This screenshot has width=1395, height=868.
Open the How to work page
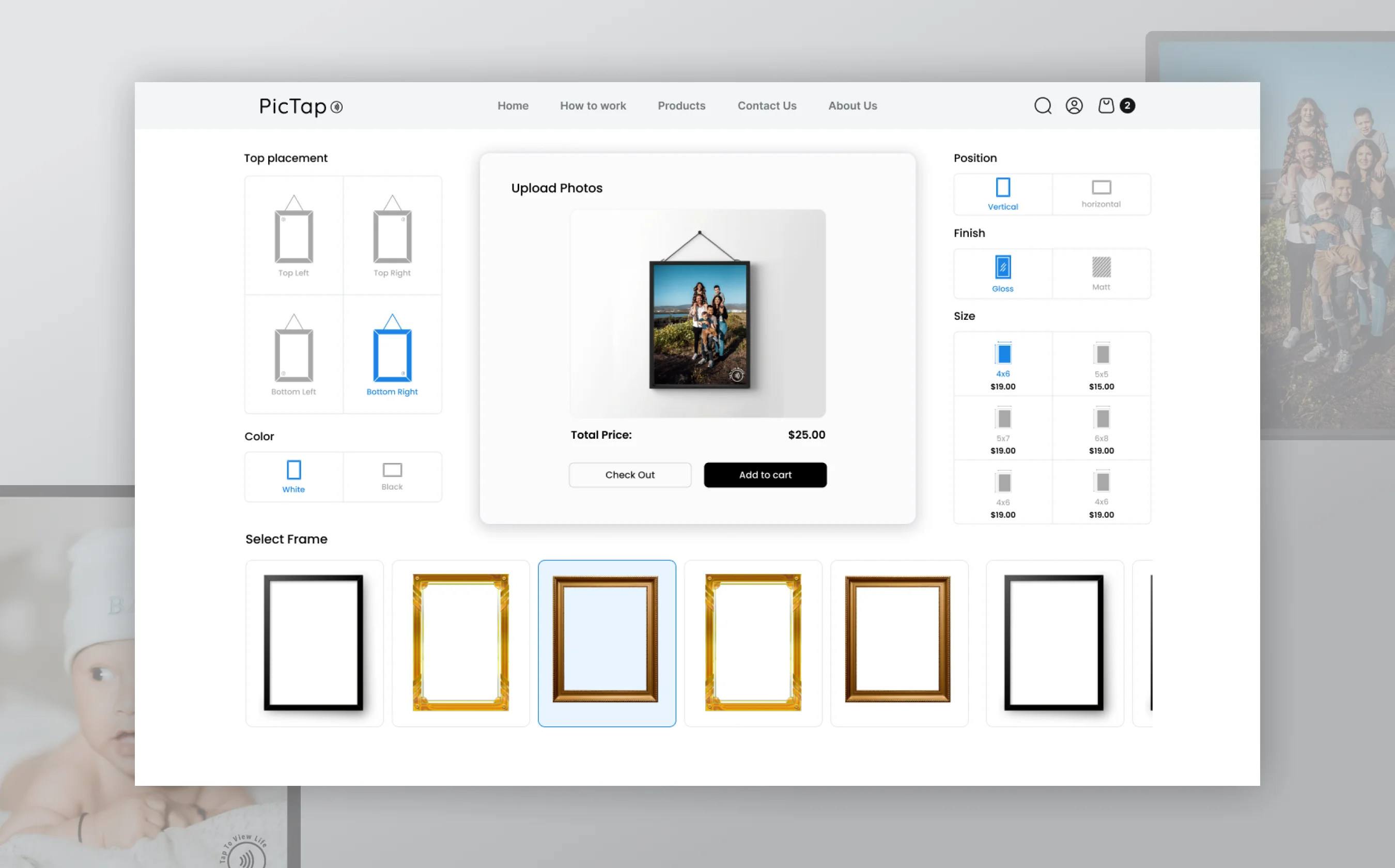click(593, 105)
